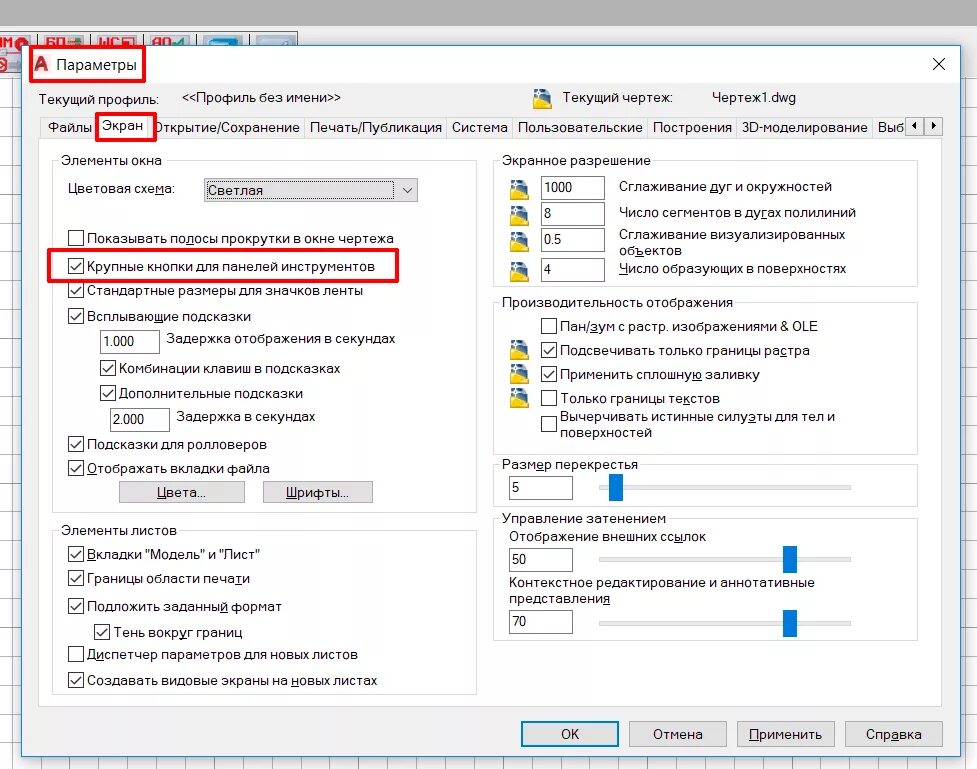
Task: Toggle Границы области печати checkbox
Action: pyautogui.click(x=75, y=578)
